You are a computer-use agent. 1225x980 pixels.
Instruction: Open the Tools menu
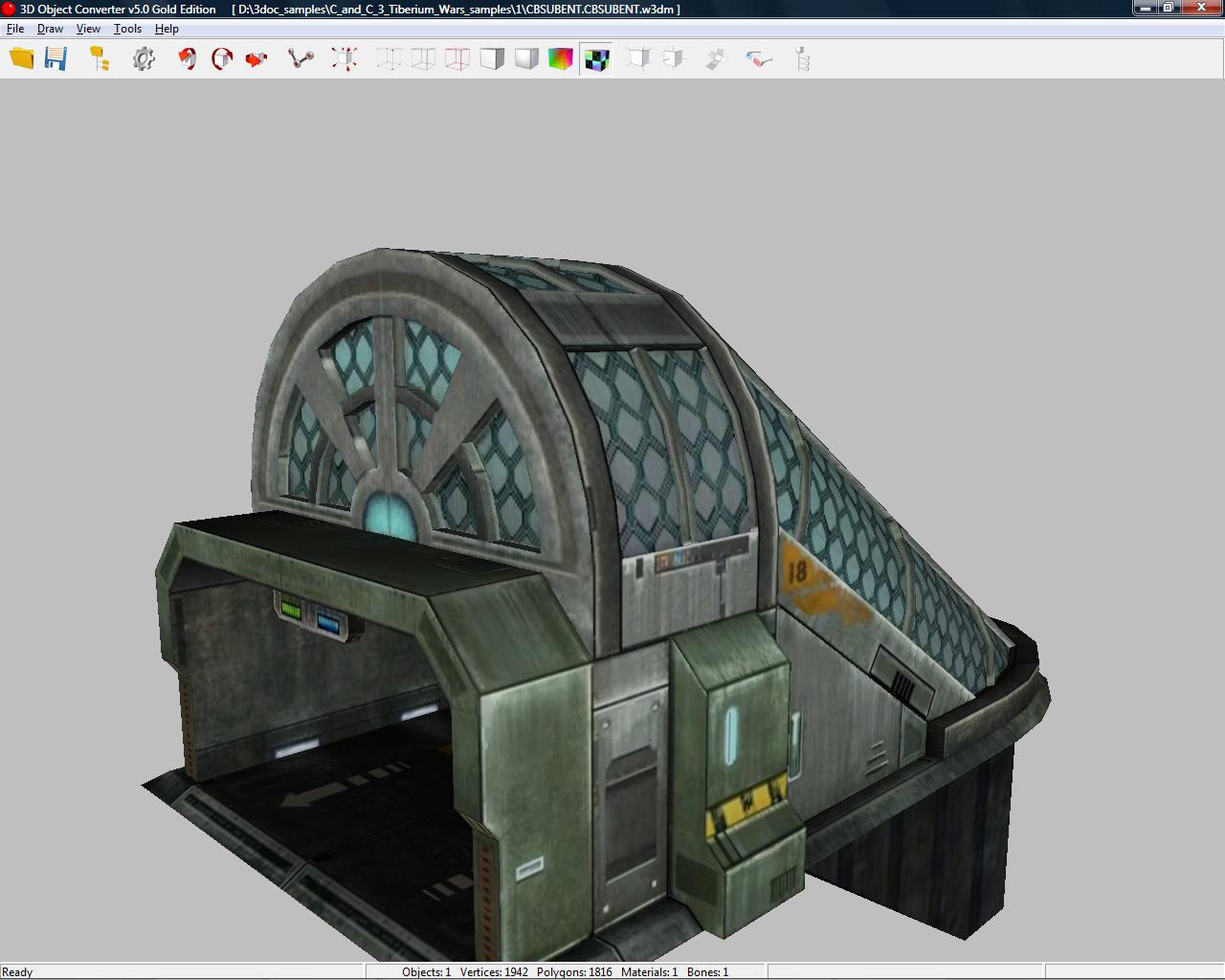(x=127, y=29)
